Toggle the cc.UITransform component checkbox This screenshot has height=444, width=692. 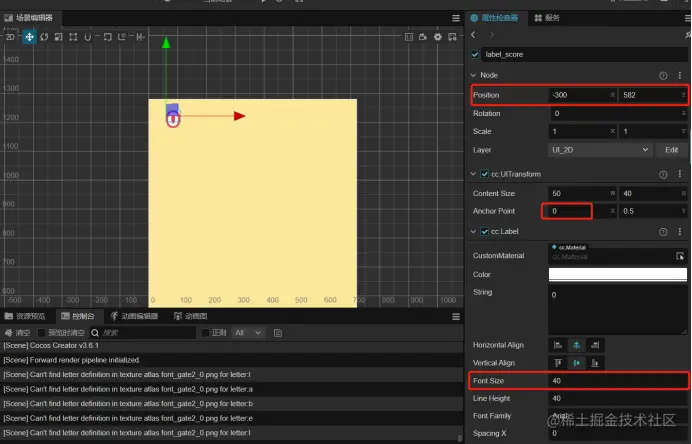coord(485,174)
